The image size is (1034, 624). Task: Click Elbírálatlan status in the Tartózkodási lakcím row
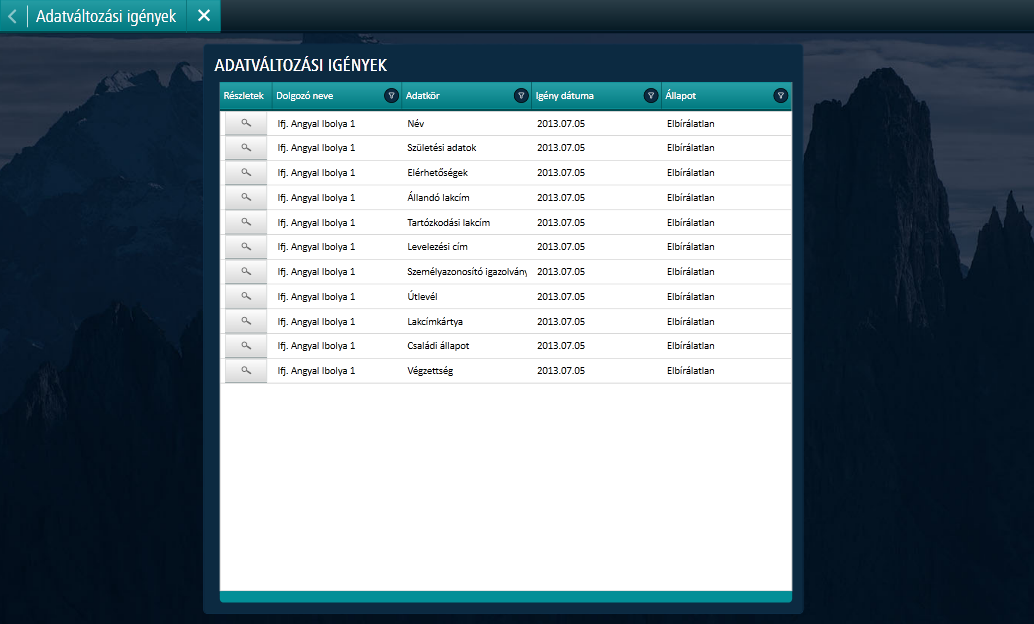690,222
